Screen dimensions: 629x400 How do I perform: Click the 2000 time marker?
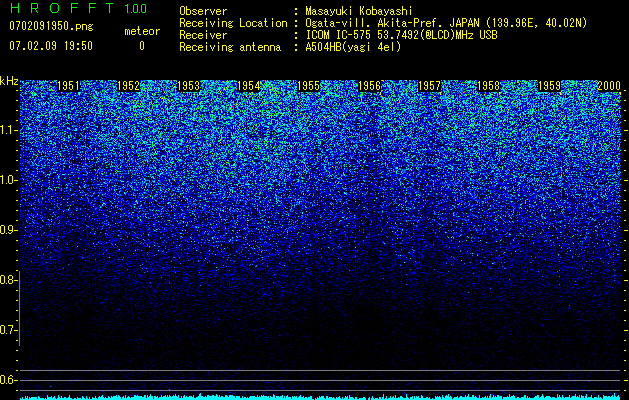pos(609,86)
